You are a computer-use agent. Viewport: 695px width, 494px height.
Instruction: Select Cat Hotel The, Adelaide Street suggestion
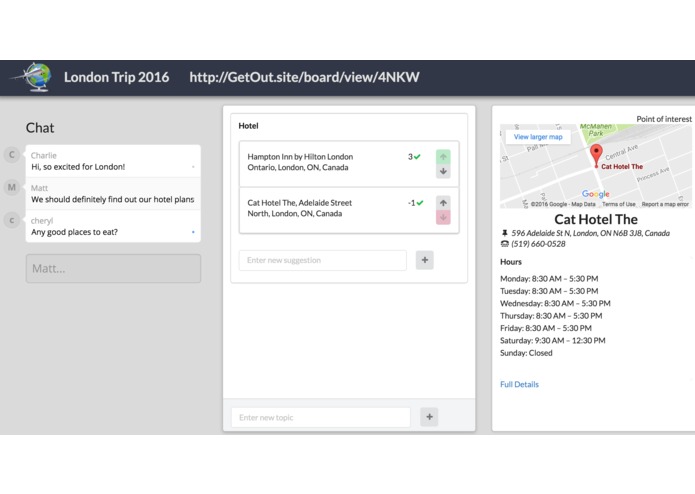349,210
